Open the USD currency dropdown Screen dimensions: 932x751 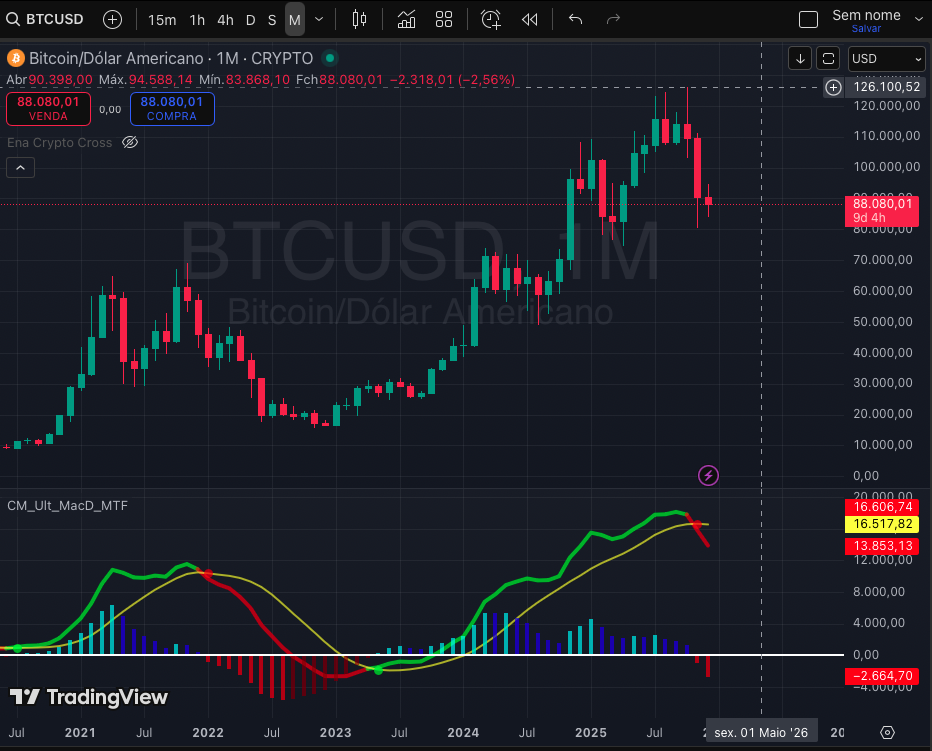[886, 58]
